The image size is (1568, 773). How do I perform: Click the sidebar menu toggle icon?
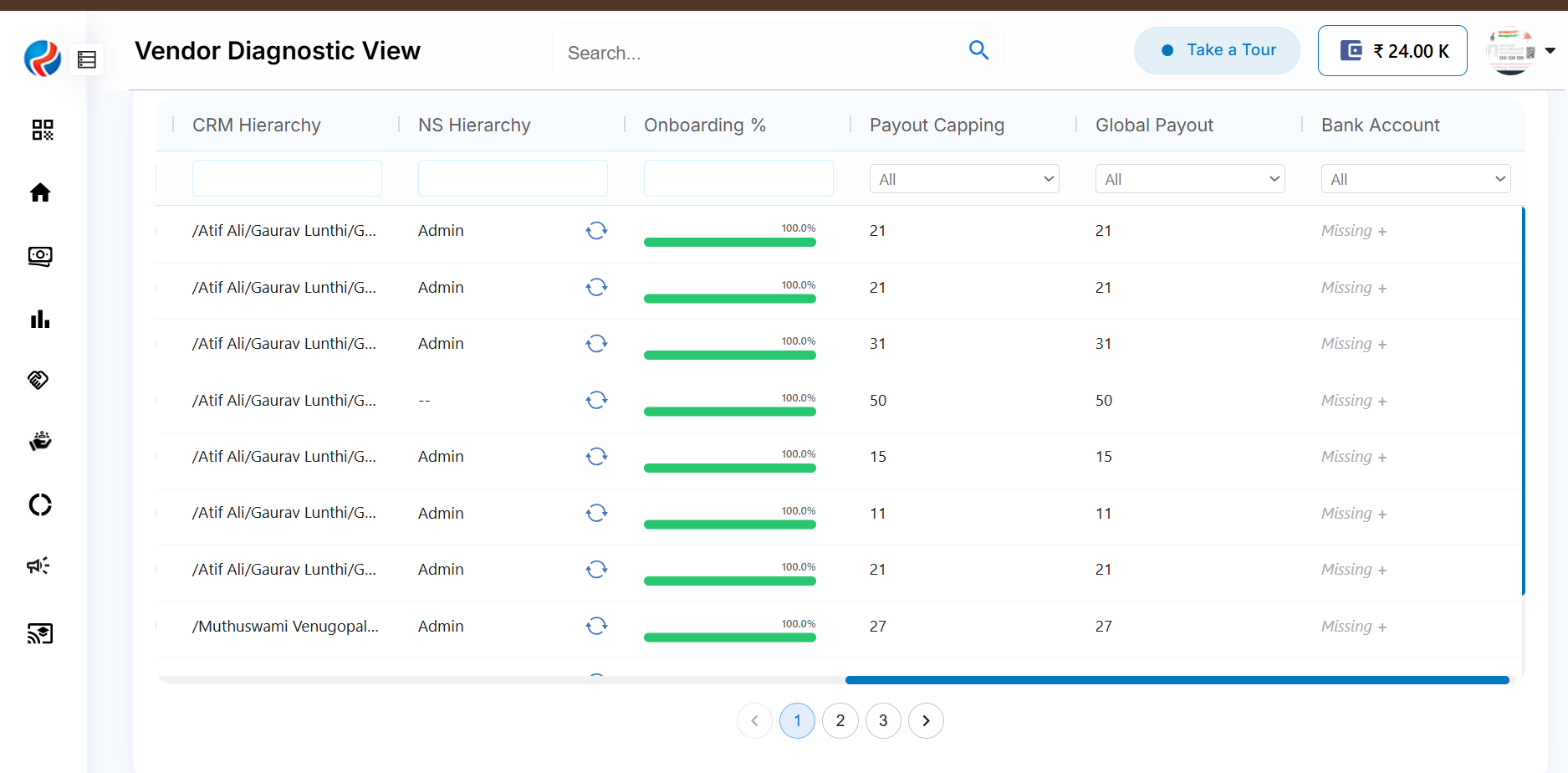[x=87, y=59]
